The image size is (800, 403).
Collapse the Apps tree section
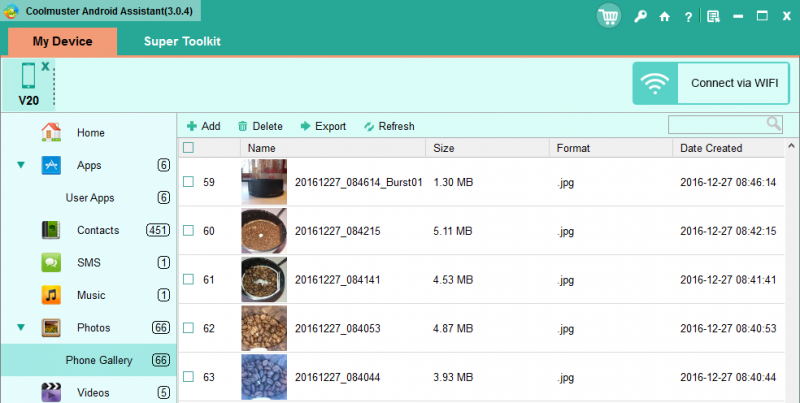click(x=21, y=165)
